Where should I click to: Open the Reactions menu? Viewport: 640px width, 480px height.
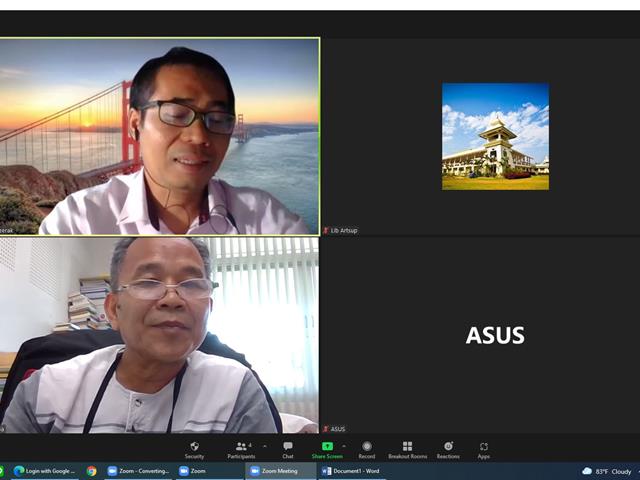pos(448,450)
